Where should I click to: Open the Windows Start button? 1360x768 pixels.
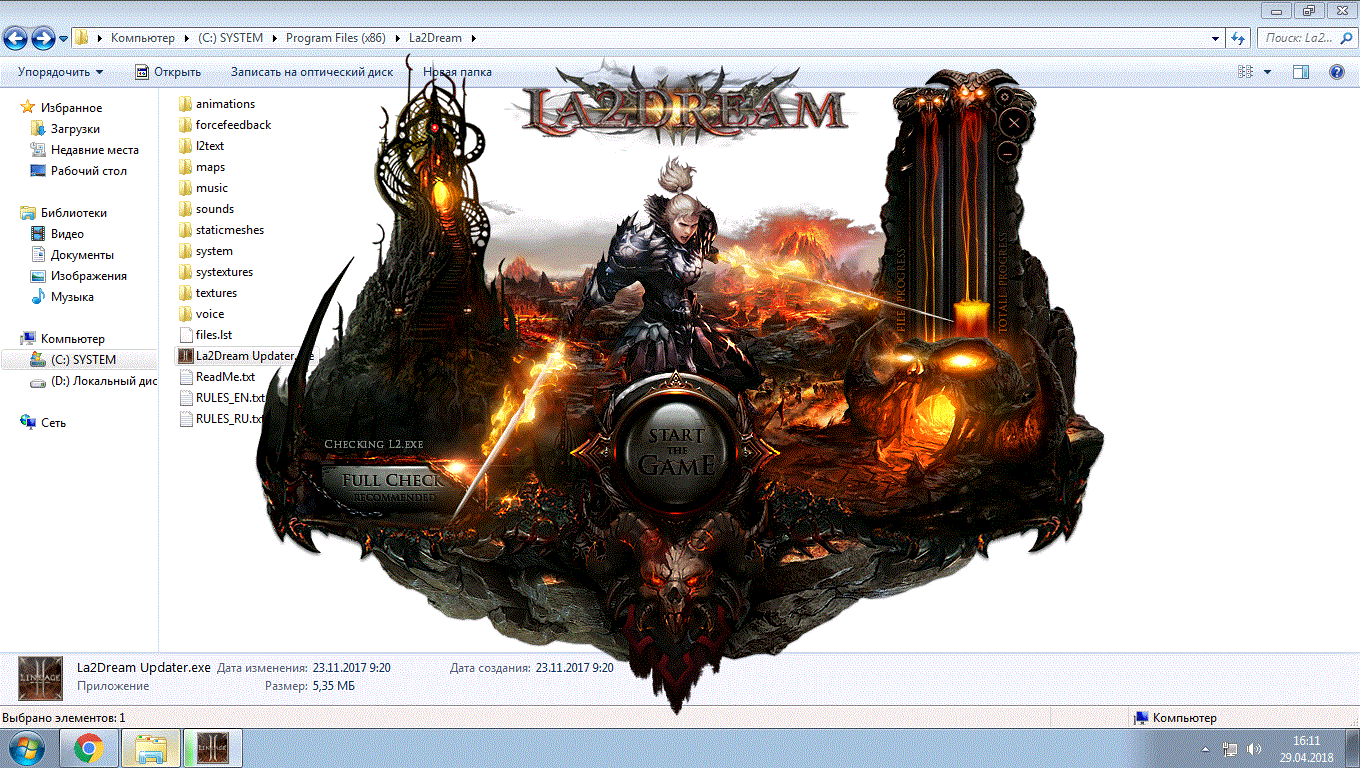(x=27, y=747)
